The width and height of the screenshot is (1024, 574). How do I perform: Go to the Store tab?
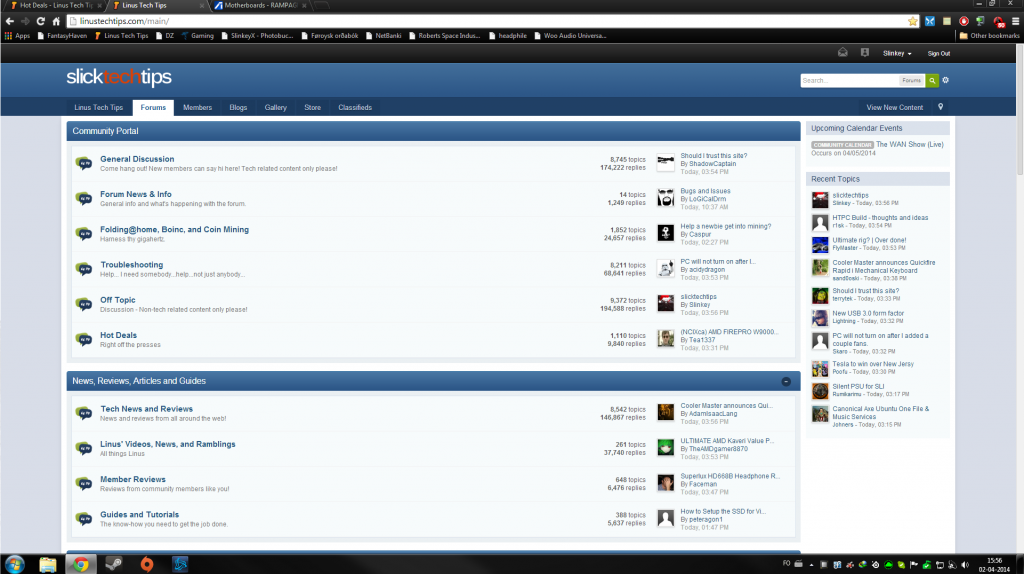[312, 108]
